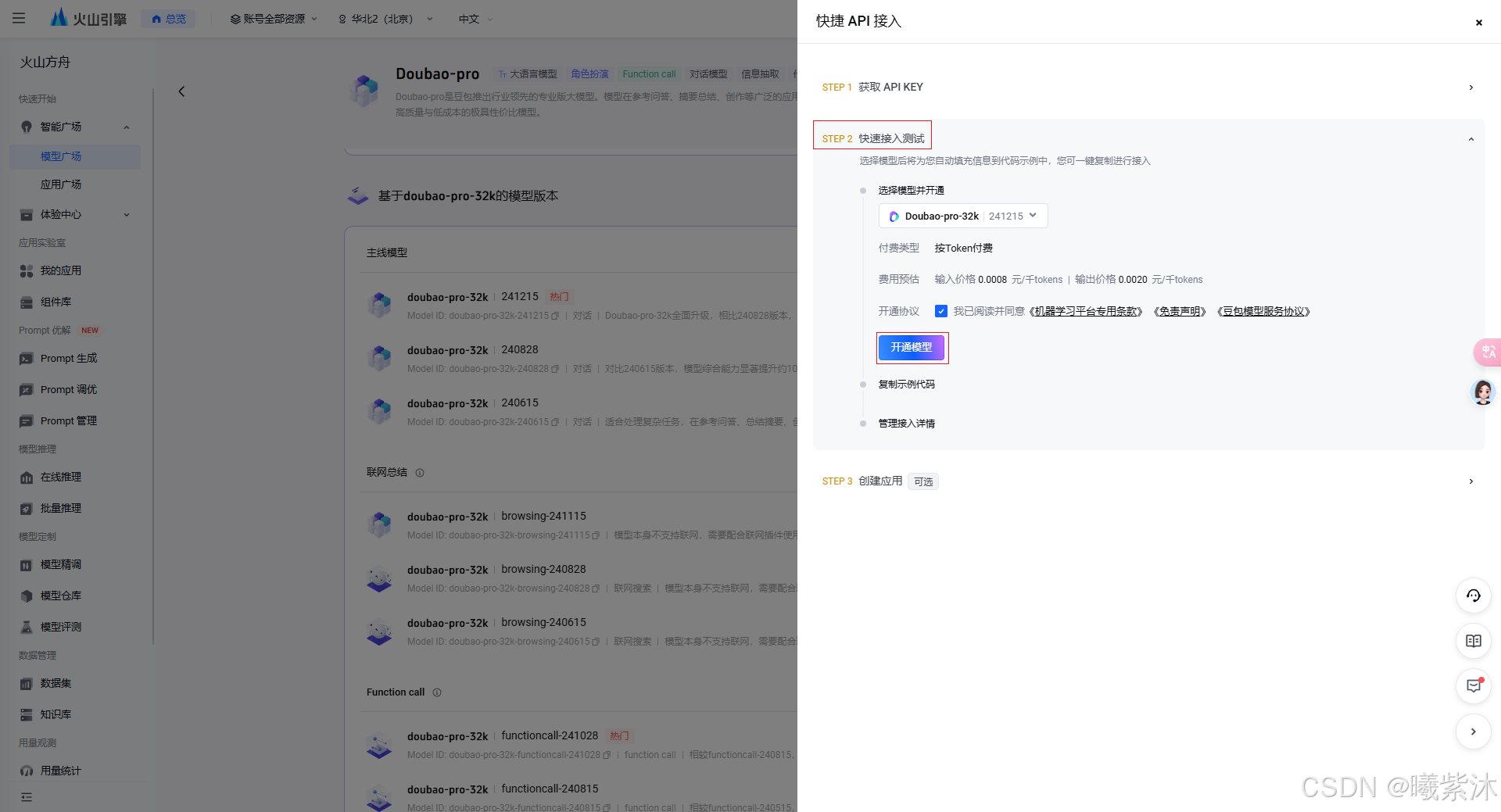
Task: Open Prompt 调优 icon entry
Action: tap(26, 390)
